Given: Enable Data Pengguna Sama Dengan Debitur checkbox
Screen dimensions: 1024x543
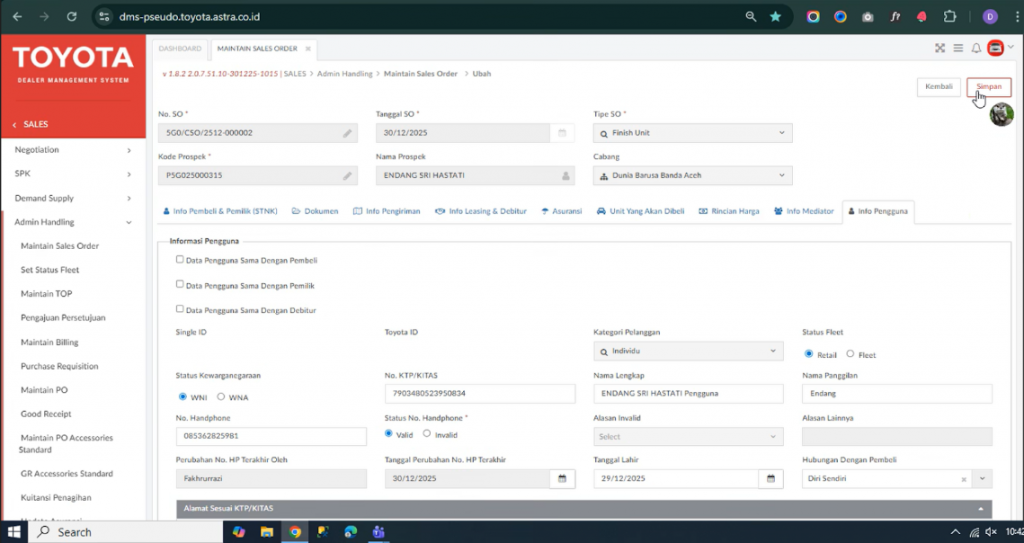Looking at the screenshot, I should coord(180,309).
